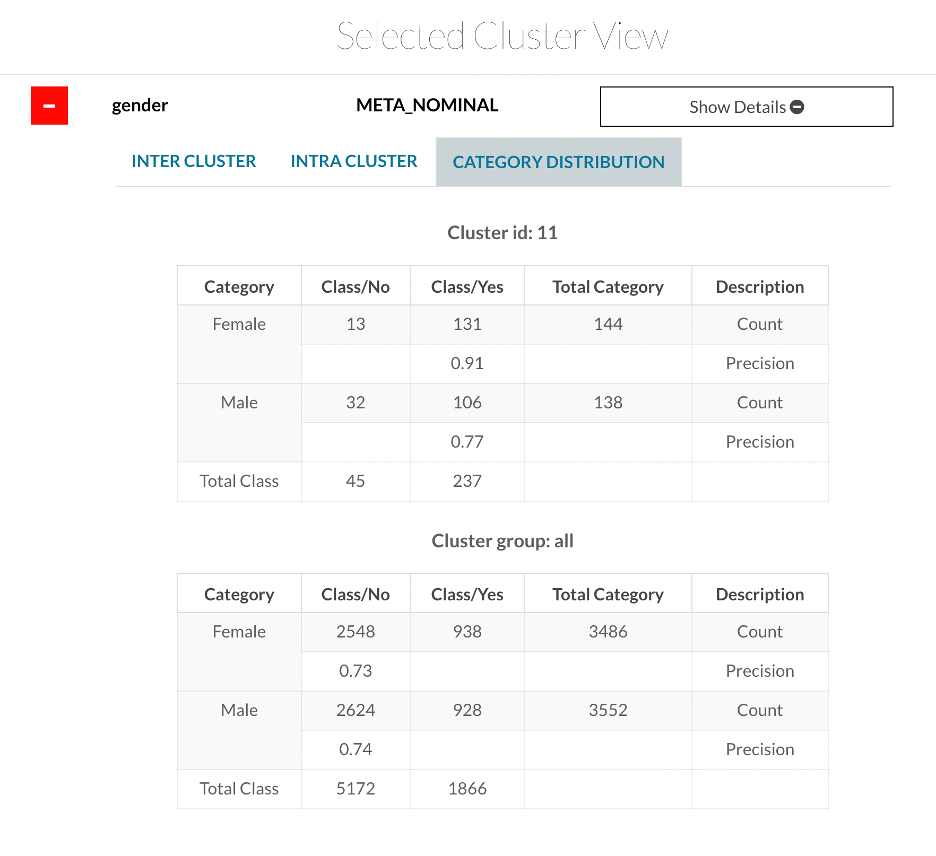Image resolution: width=936 pixels, height=856 pixels.
Task: Click Total Category header in Cluster group all table
Action: [607, 594]
